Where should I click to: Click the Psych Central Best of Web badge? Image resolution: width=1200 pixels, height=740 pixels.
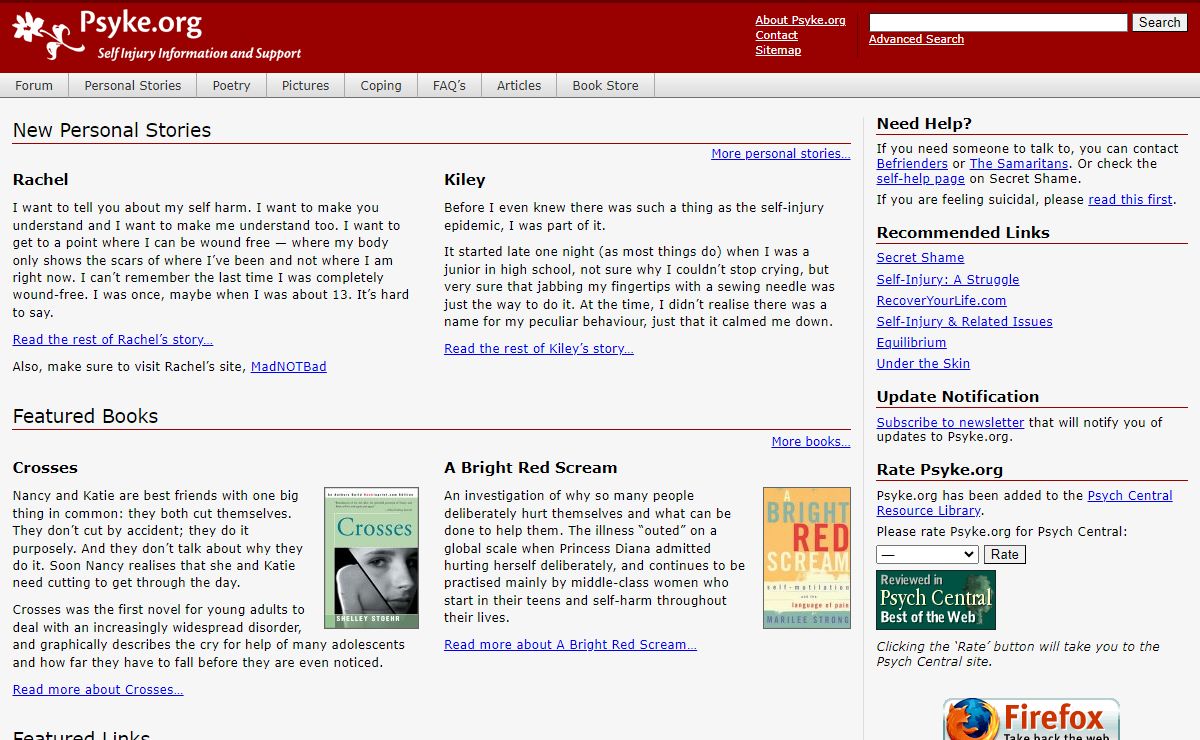click(x=936, y=599)
